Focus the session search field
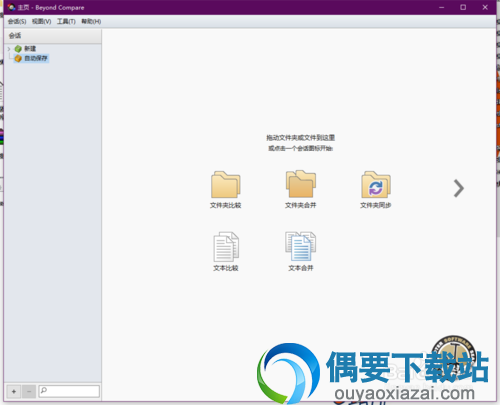500x405 pixels. coord(69,391)
